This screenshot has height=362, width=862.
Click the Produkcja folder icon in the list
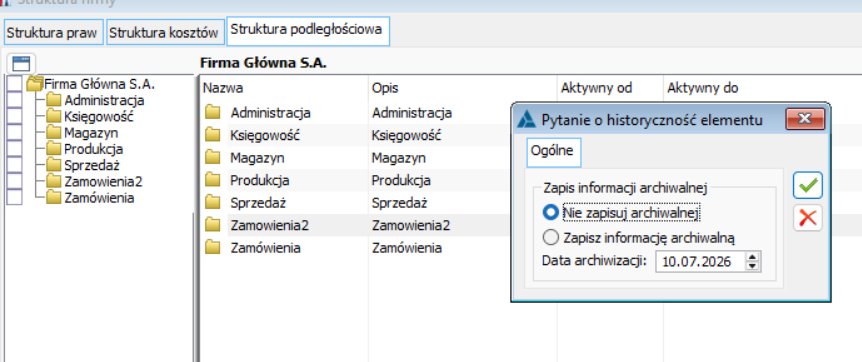tap(212, 180)
